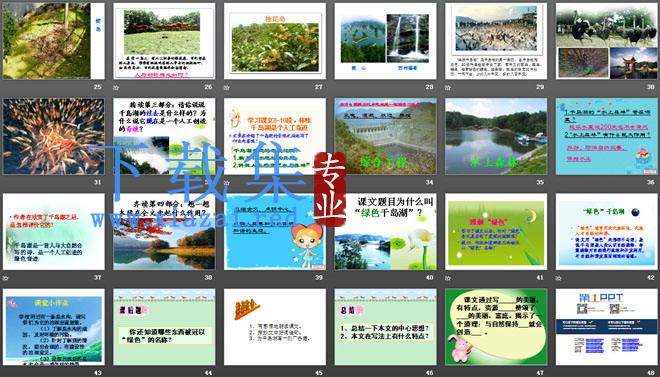Click slide 48 with 第1PPT logo
Screen dimensions: 660x377
click(x=607, y=327)
